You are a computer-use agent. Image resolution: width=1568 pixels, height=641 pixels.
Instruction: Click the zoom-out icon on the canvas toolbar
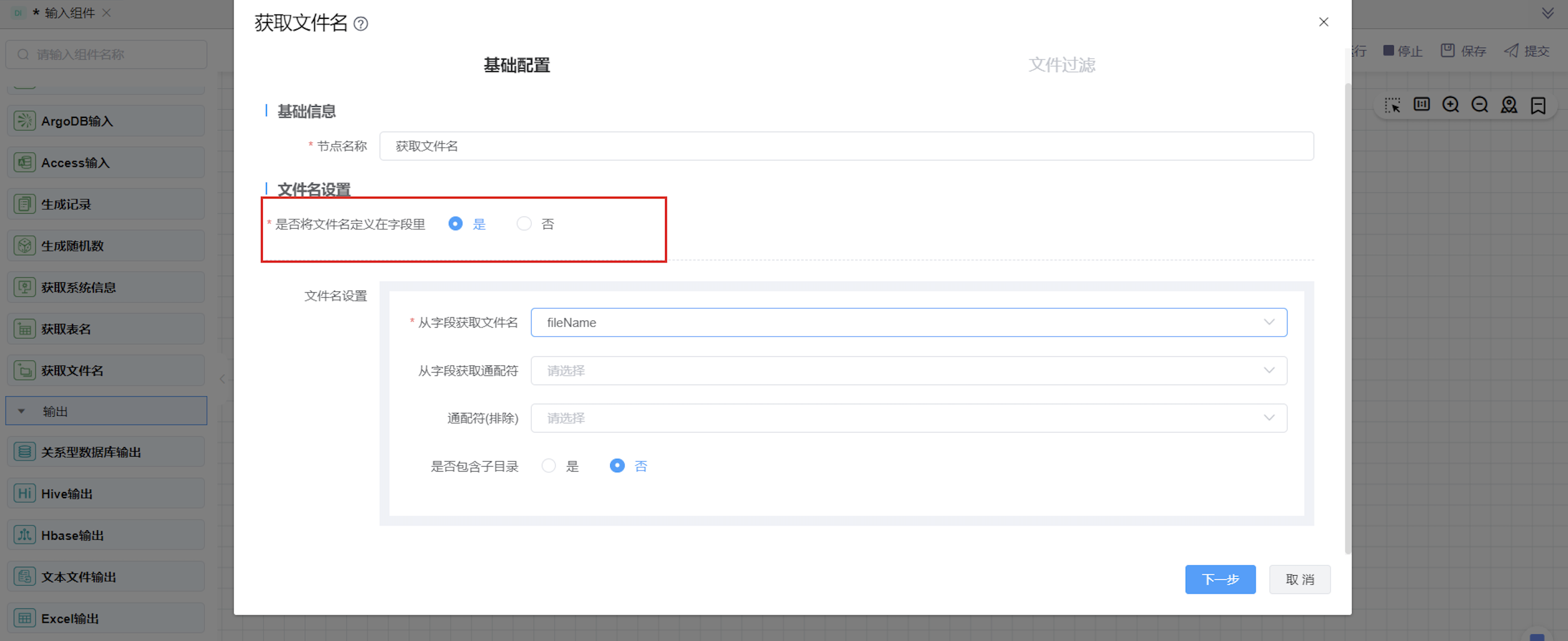[x=1479, y=105]
